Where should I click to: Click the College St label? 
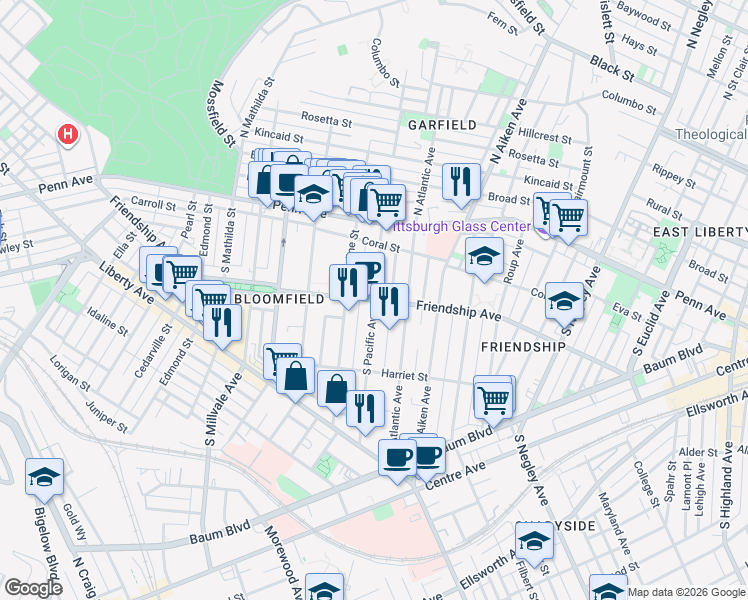point(646,483)
